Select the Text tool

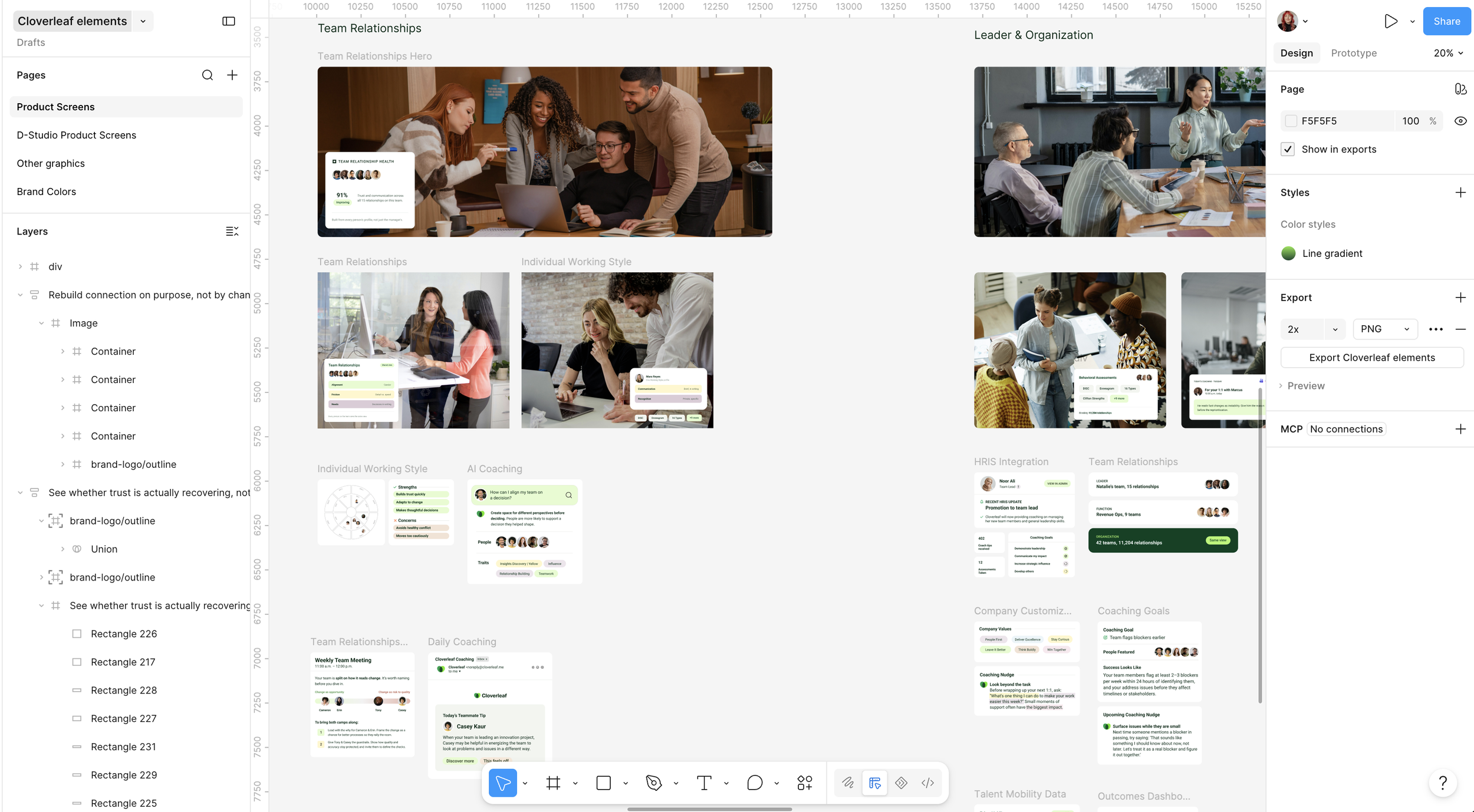[704, 783]
